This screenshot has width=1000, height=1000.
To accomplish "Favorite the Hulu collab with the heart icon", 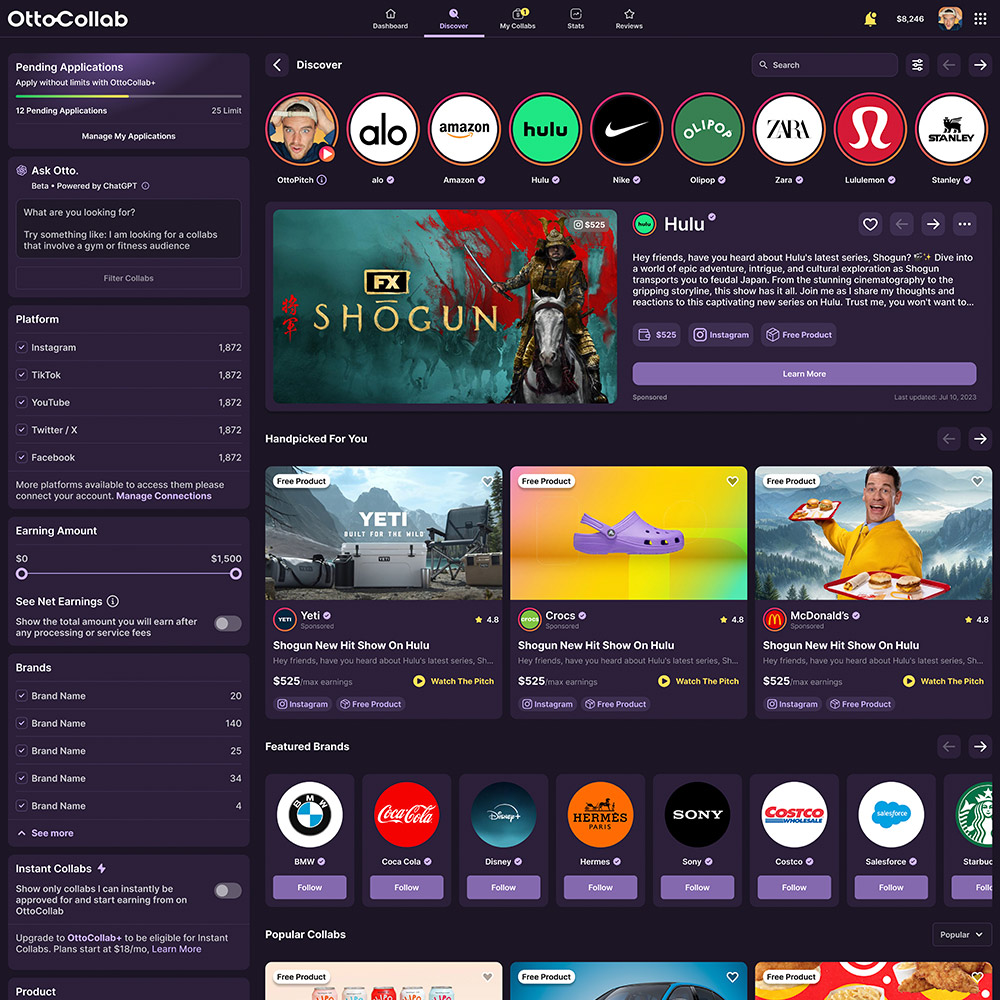I will coord(870,224).
